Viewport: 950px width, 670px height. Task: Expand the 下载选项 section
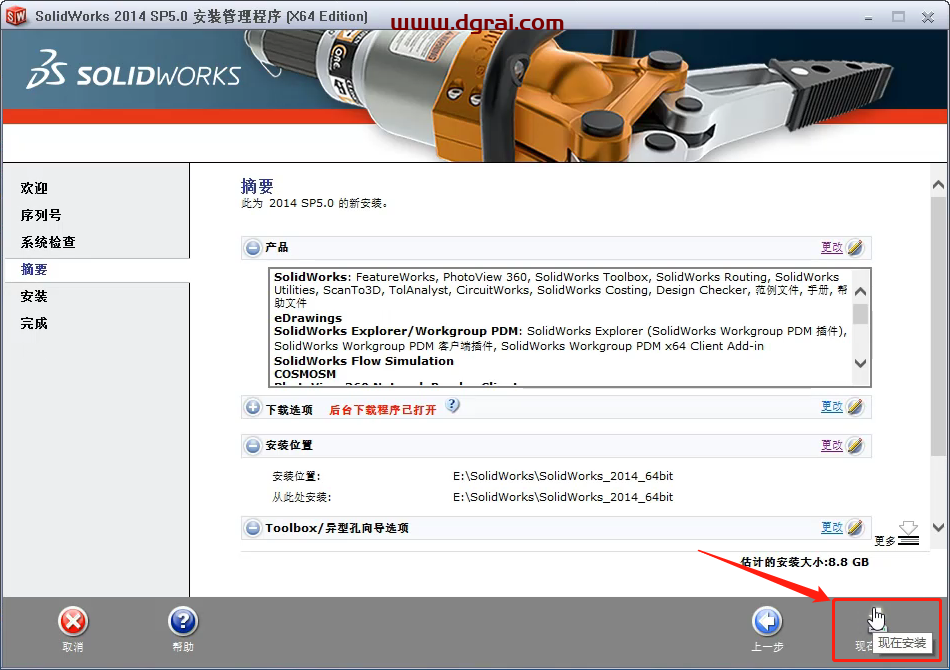253,408
